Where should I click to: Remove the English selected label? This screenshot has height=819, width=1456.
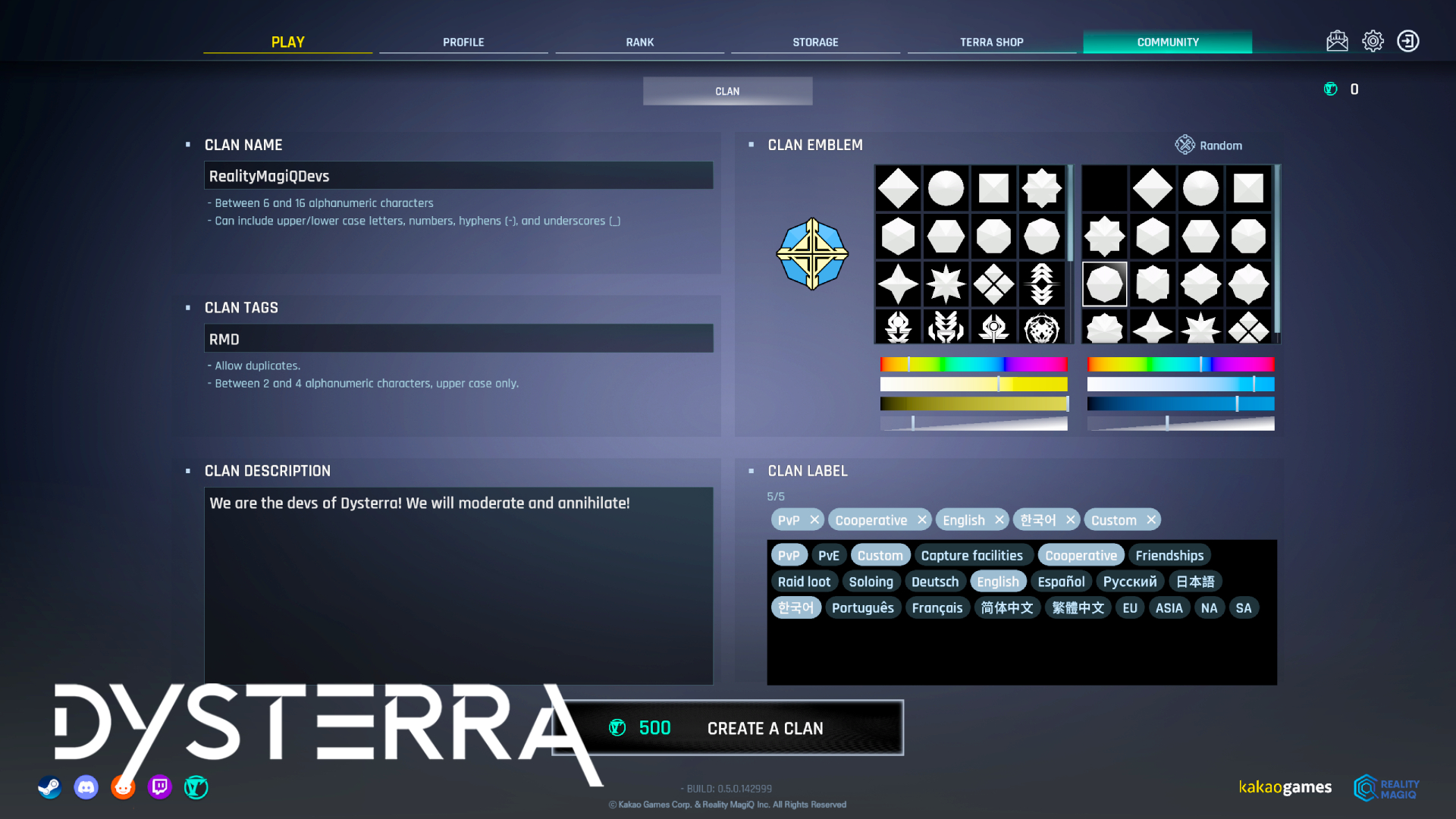coord(999,519)
